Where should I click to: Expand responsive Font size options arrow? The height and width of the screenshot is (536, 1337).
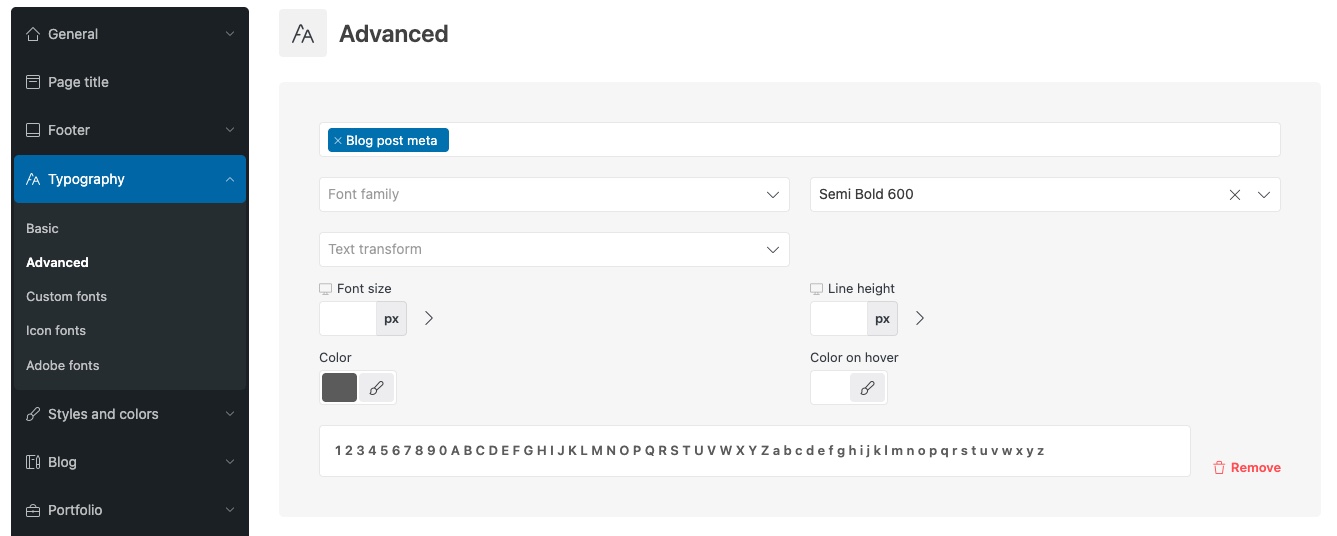click(x=429, y=319)
